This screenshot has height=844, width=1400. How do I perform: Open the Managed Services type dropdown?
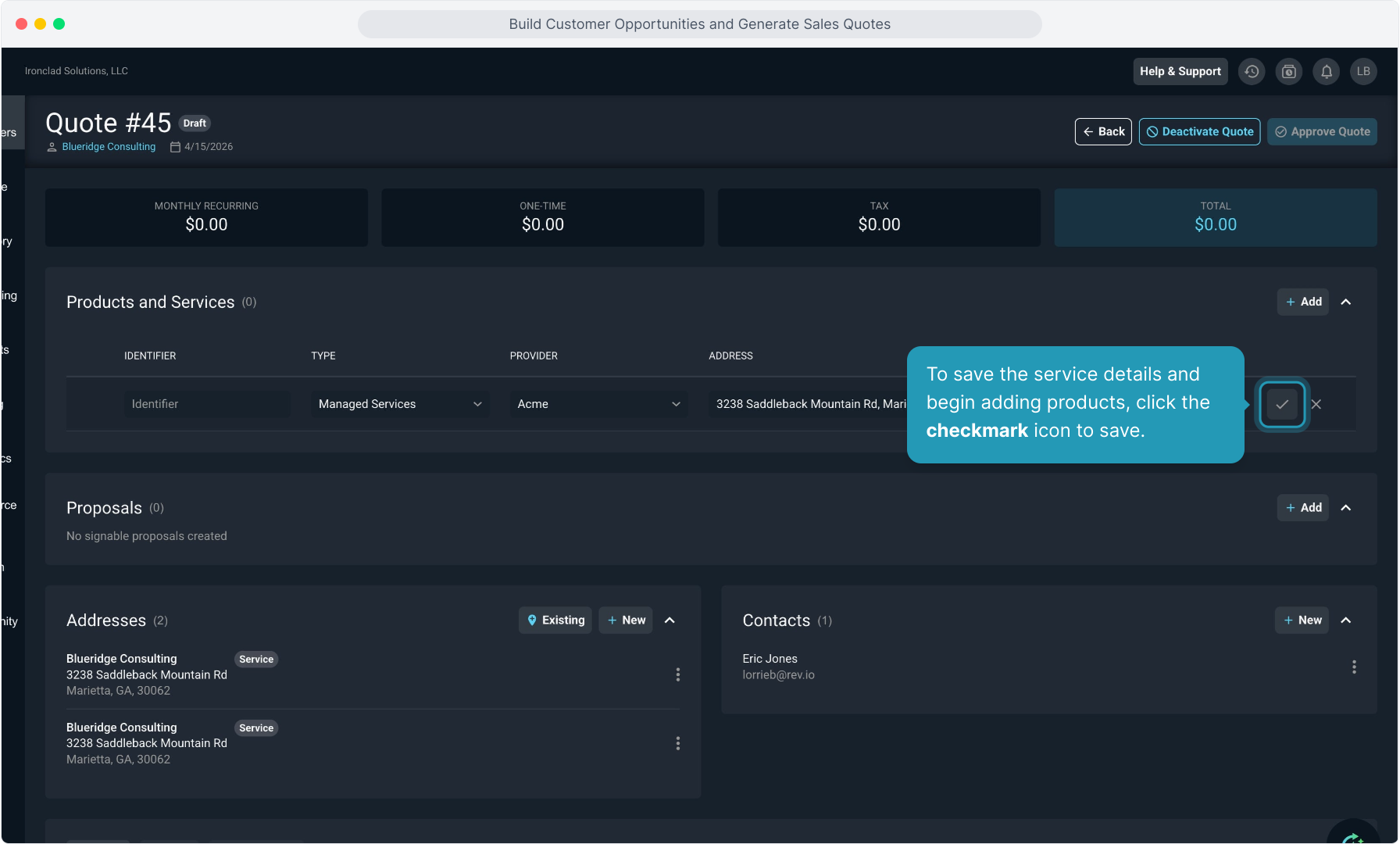pyautogui.click(x=400, y=404)
